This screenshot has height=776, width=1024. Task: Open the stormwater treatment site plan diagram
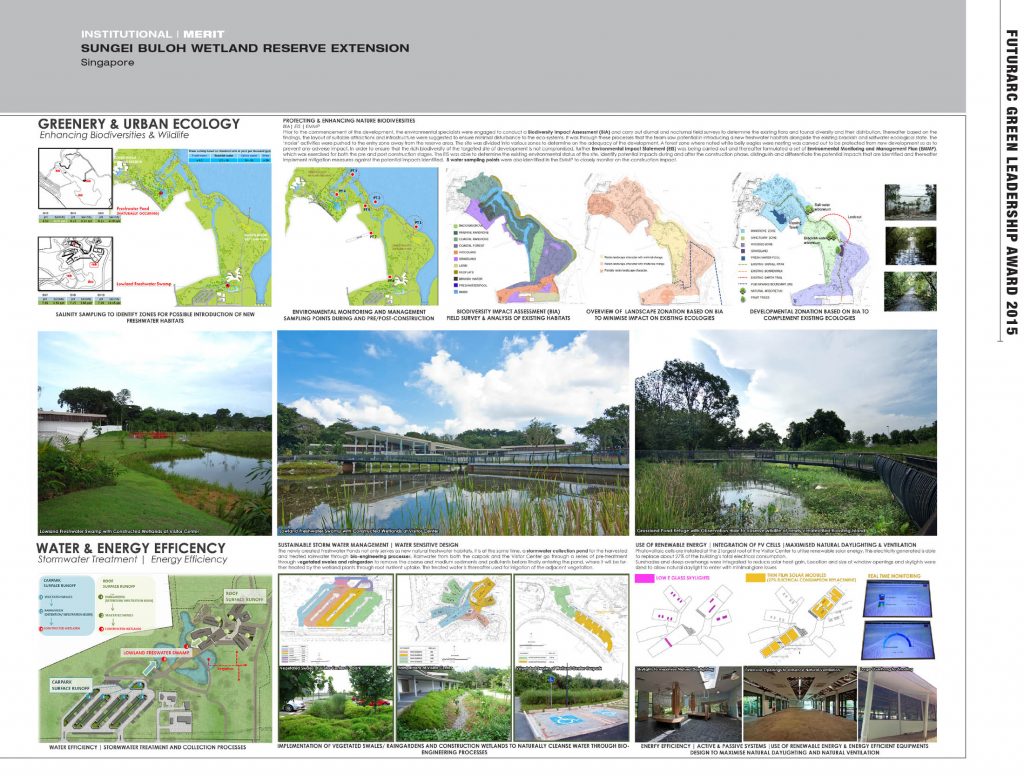[155, 658]
